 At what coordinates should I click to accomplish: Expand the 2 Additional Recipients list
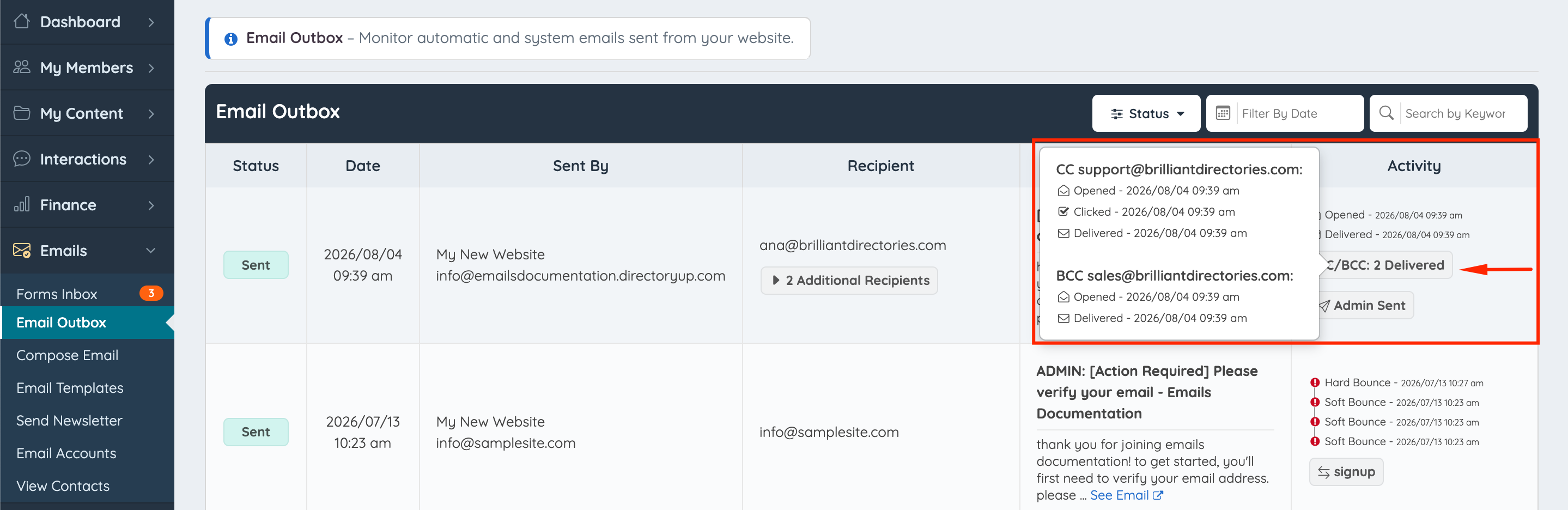pyautogui.click(x=849, y=281)
